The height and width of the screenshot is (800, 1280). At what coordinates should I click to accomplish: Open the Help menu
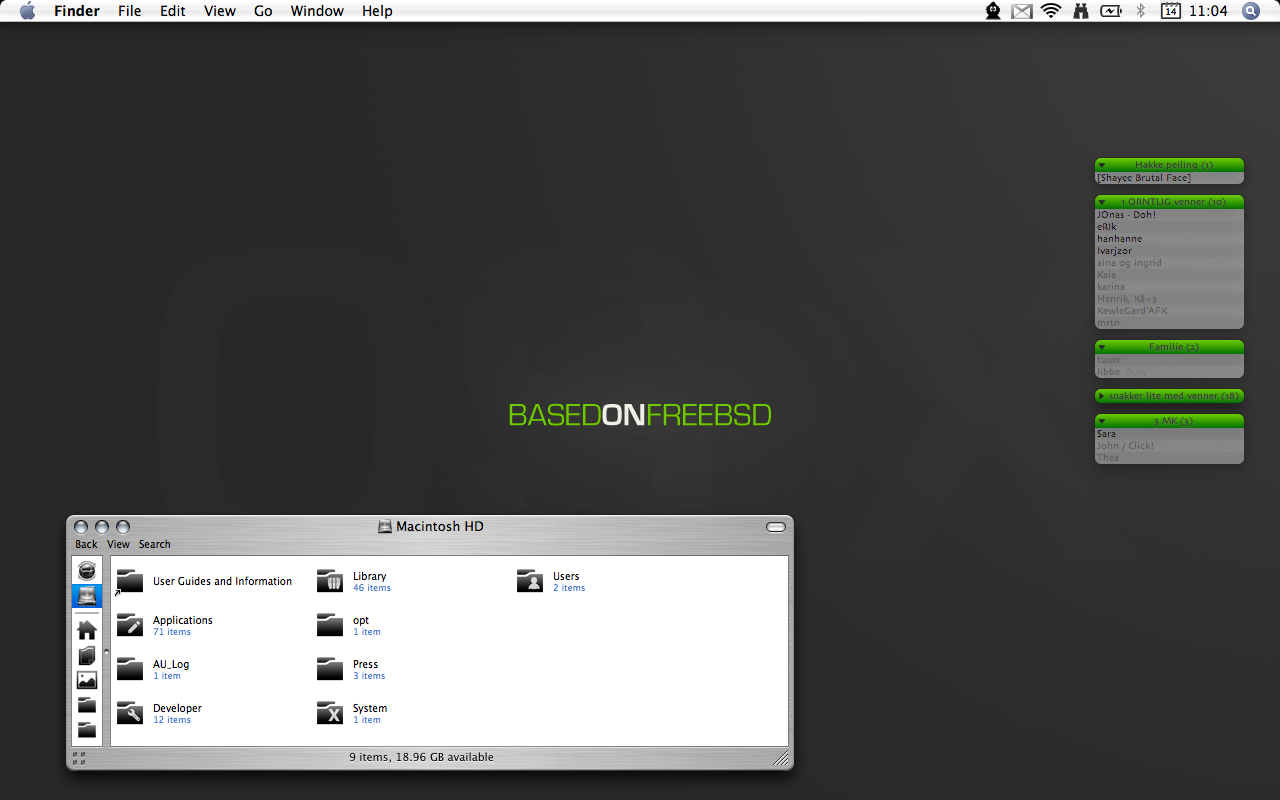[377, 11]
